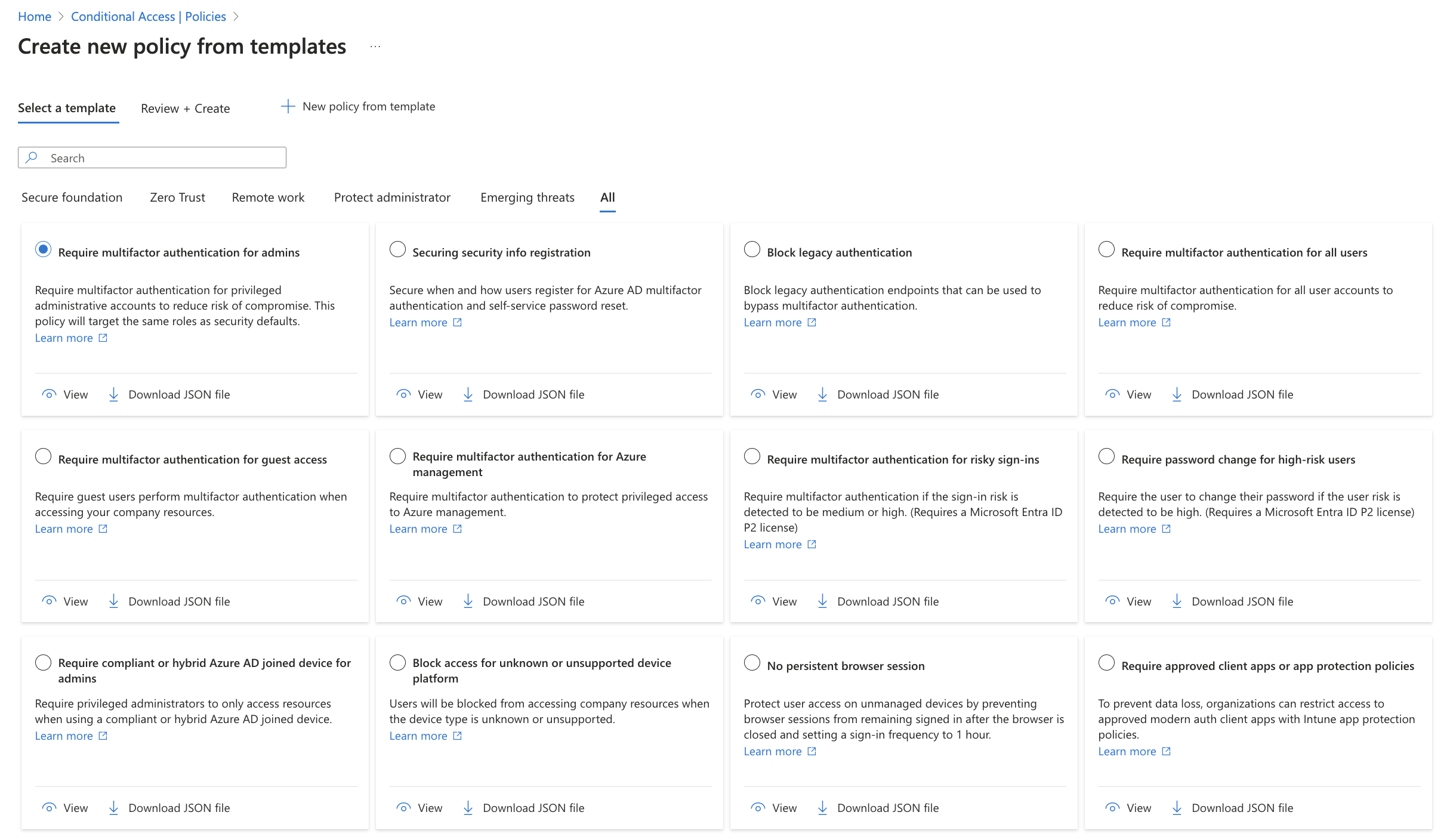Screen dimensions: 1450x840
Task: Click the View eye icon on No persistent browser session
Action: tap(758, 807)
